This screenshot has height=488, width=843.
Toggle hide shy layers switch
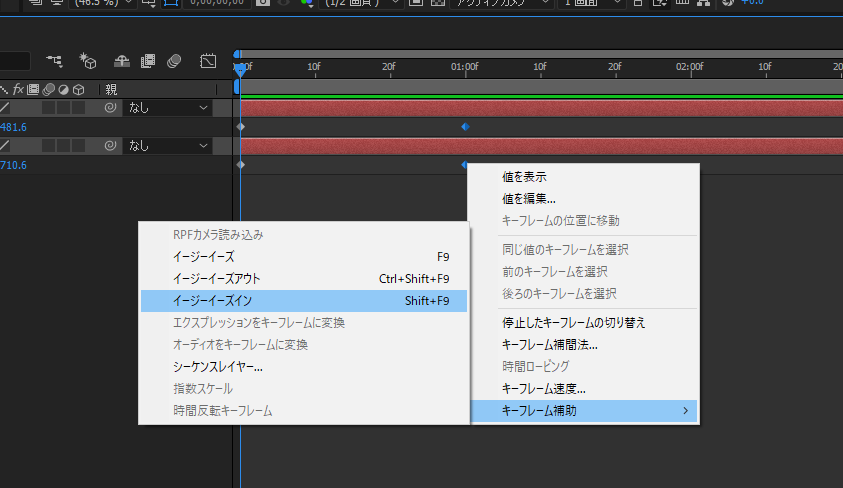(x=122, y=61)
